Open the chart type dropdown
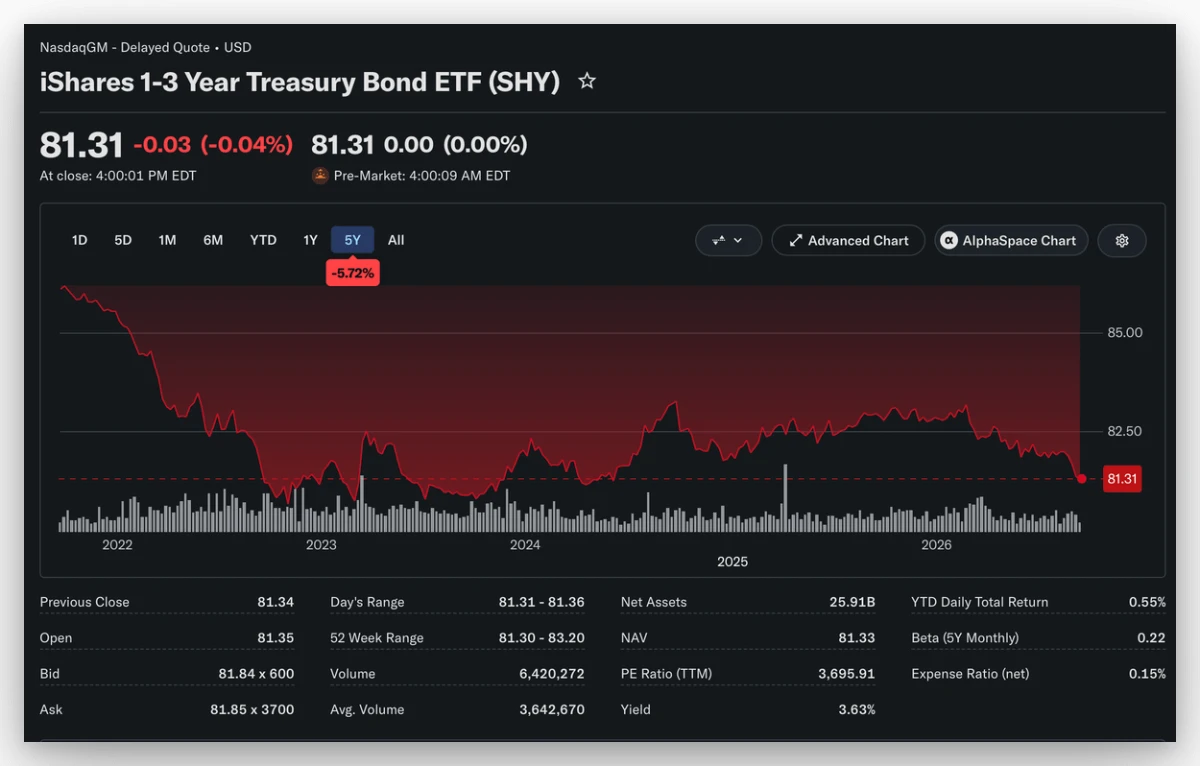The image size is (1200, 766). (729, 240)
